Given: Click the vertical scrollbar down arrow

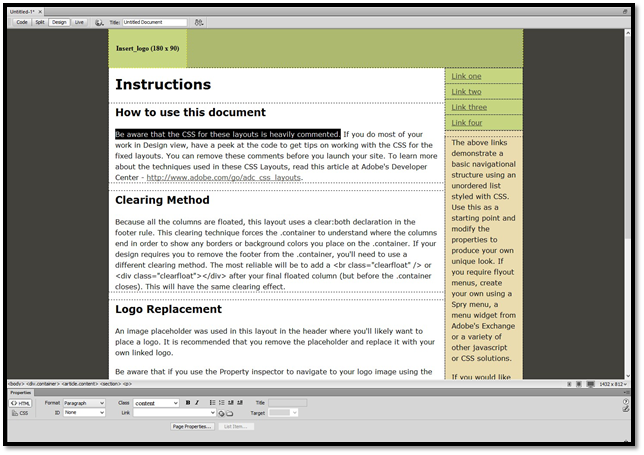Looking at the screenshot, I should tap(628, 376).
